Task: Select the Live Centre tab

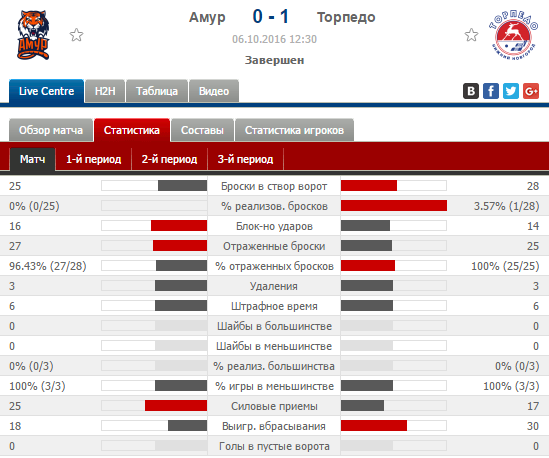Action: coord(47,91)
